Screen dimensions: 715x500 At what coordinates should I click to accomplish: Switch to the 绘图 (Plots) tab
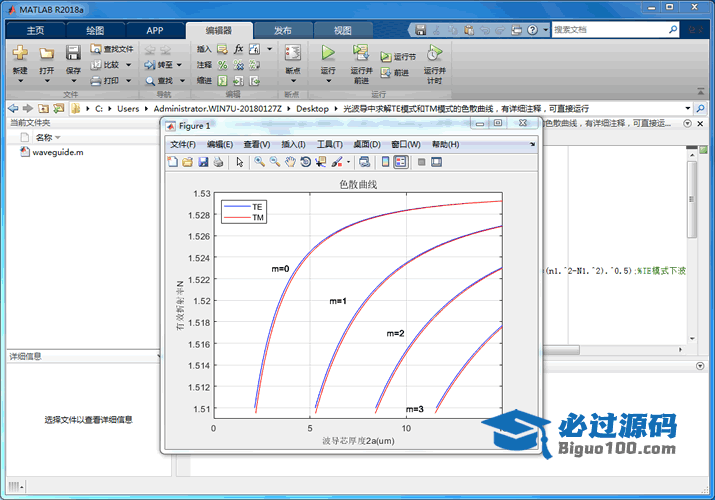[95, 31]
